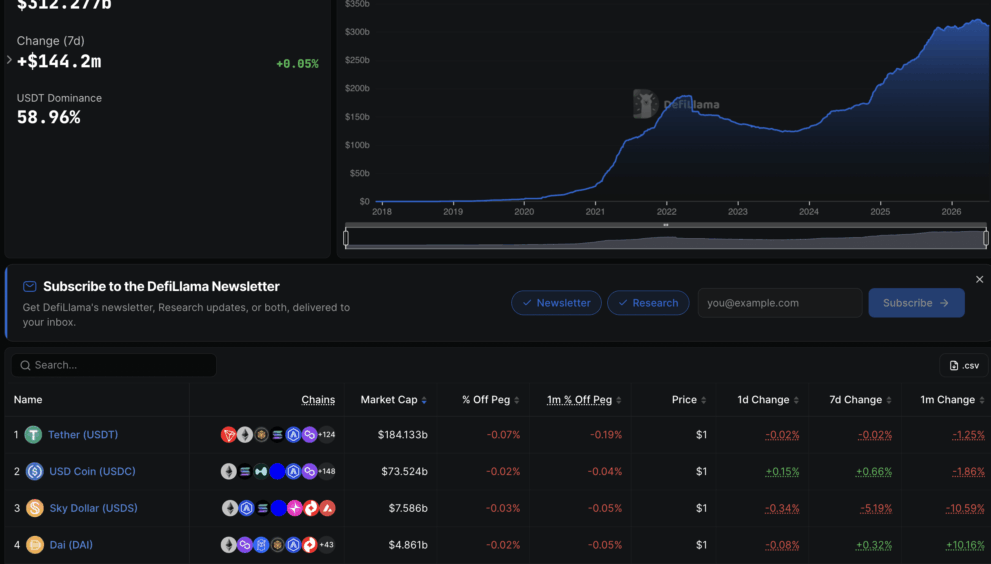The image size is (991, 564).
Task: Open the Tether (USDT) link
Action: pyautogui.click(x=83, y=435)
